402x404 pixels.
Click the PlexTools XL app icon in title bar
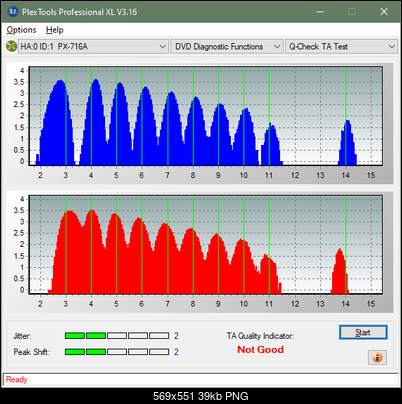coord(12,12)
